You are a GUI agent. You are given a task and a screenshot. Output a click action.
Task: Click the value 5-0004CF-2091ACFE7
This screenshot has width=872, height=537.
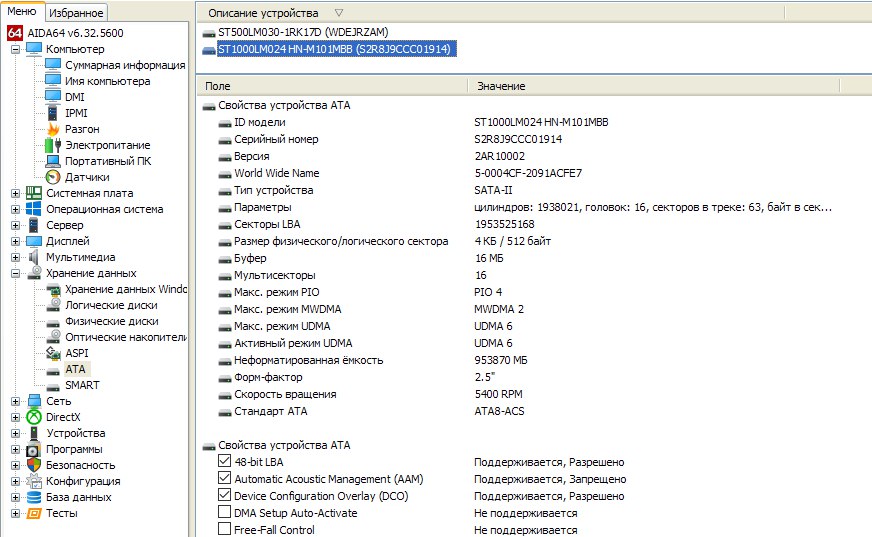click(528, 173)
